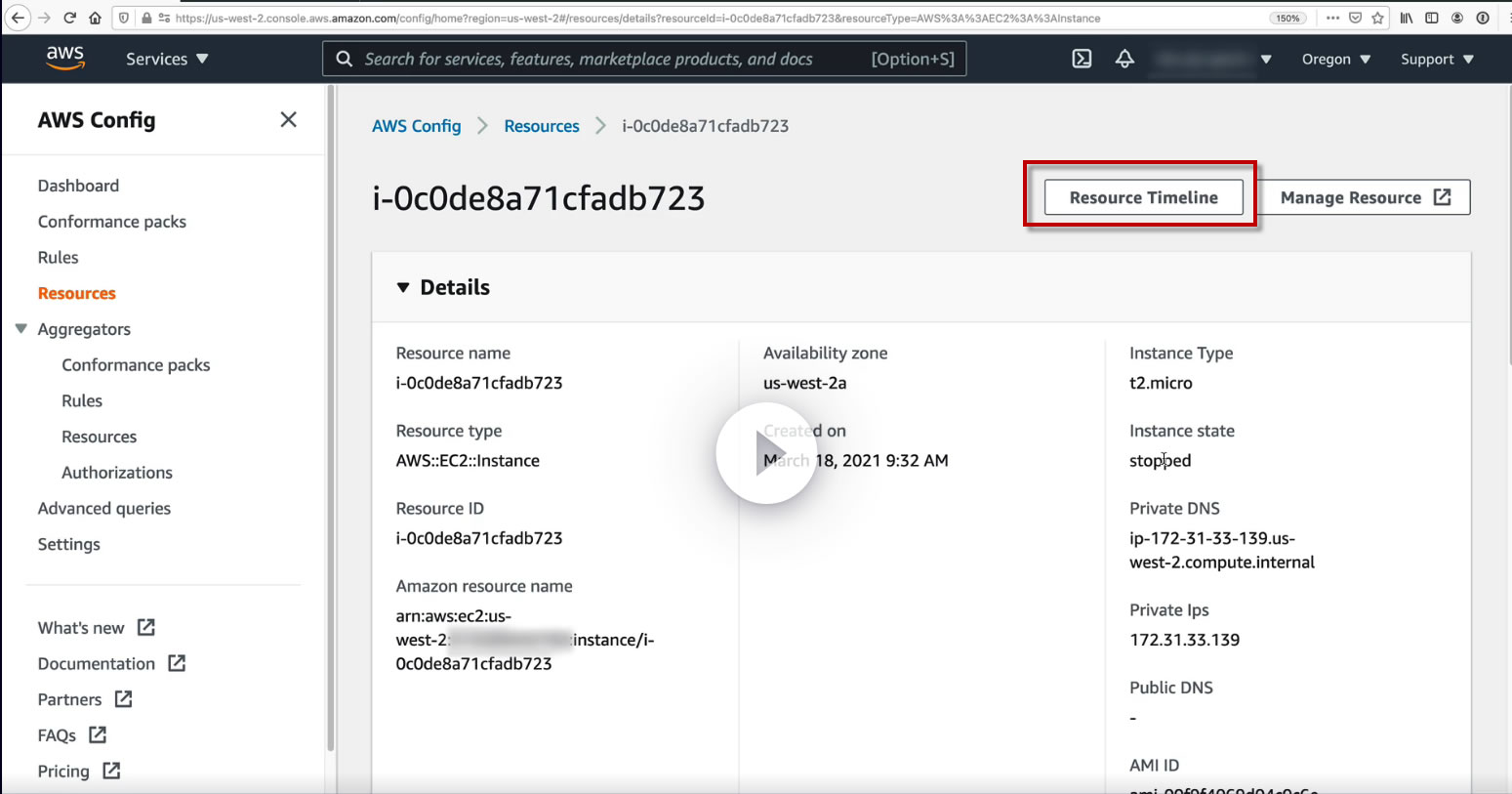Screen dimensions: 1512x794
Task: Open the Oregon region dropdown
Action: (x=1336, y=59)
